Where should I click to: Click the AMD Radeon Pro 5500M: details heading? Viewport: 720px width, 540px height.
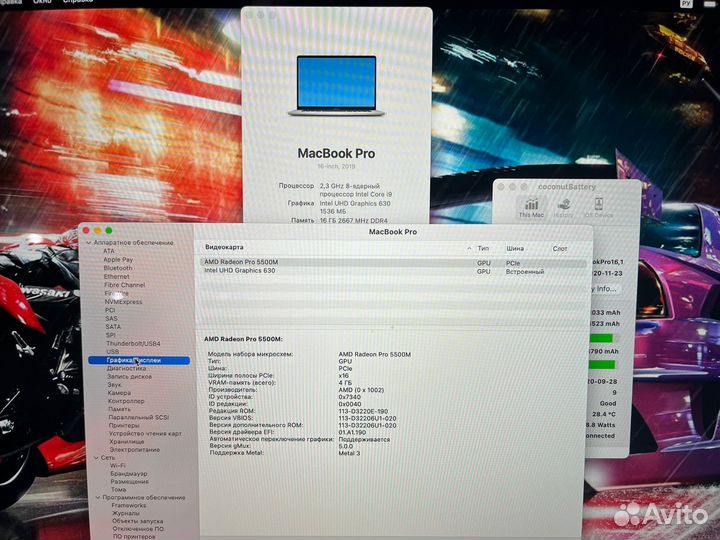pyautogui.click(x=243, y=339)
